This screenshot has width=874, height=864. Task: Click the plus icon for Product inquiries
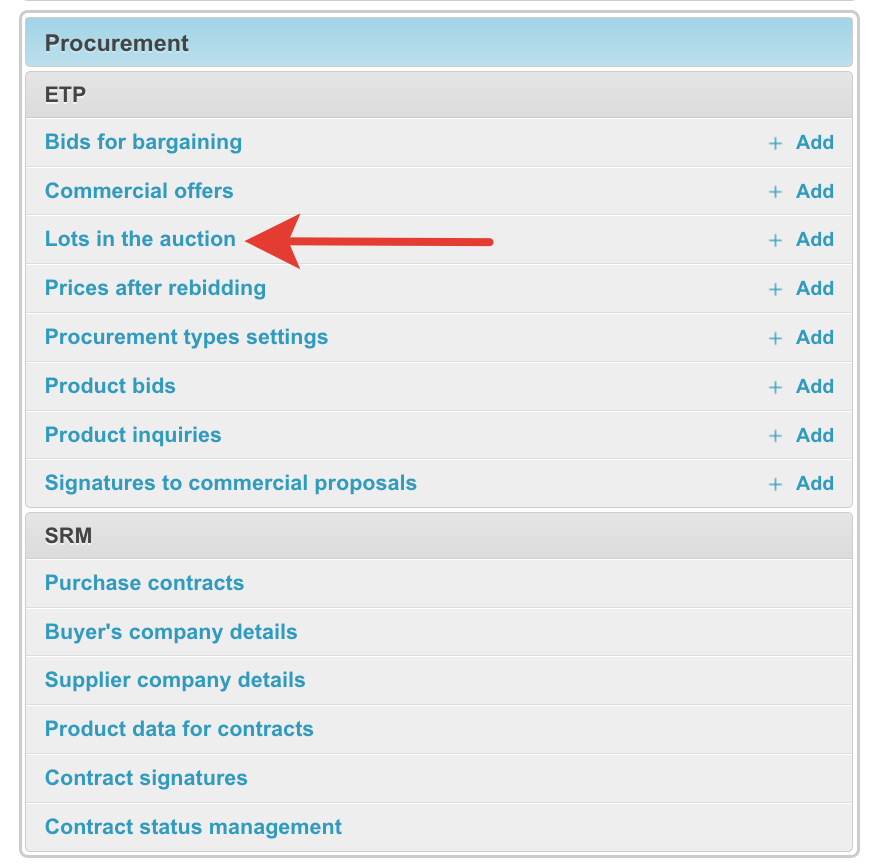click(775, 436)
